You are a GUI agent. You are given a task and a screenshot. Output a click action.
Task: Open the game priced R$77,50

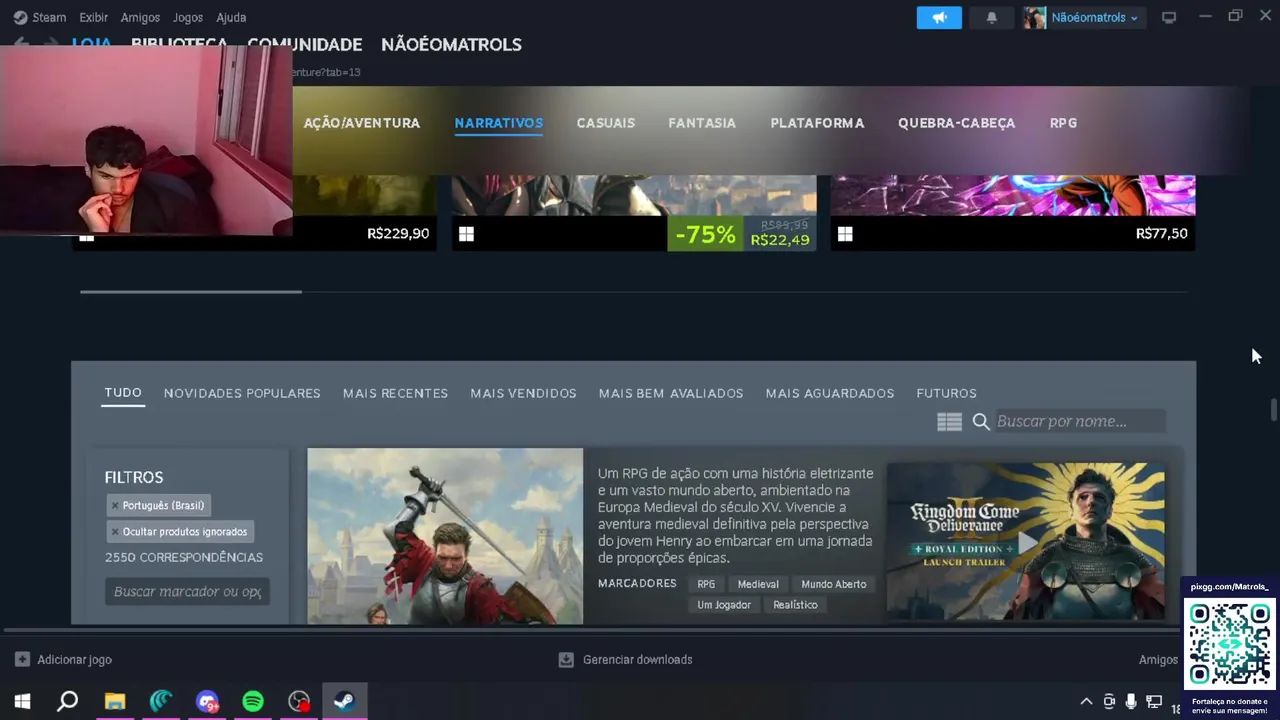coord(1013,213)
